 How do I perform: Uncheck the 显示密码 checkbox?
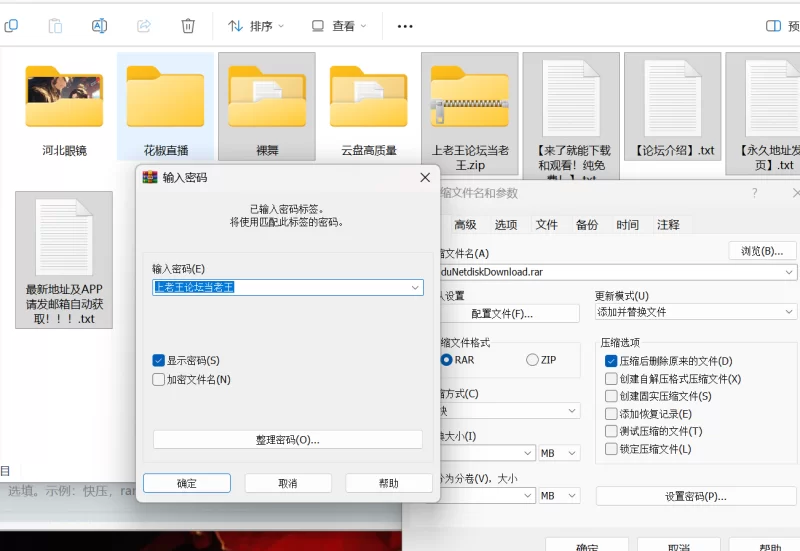[158, 360]
